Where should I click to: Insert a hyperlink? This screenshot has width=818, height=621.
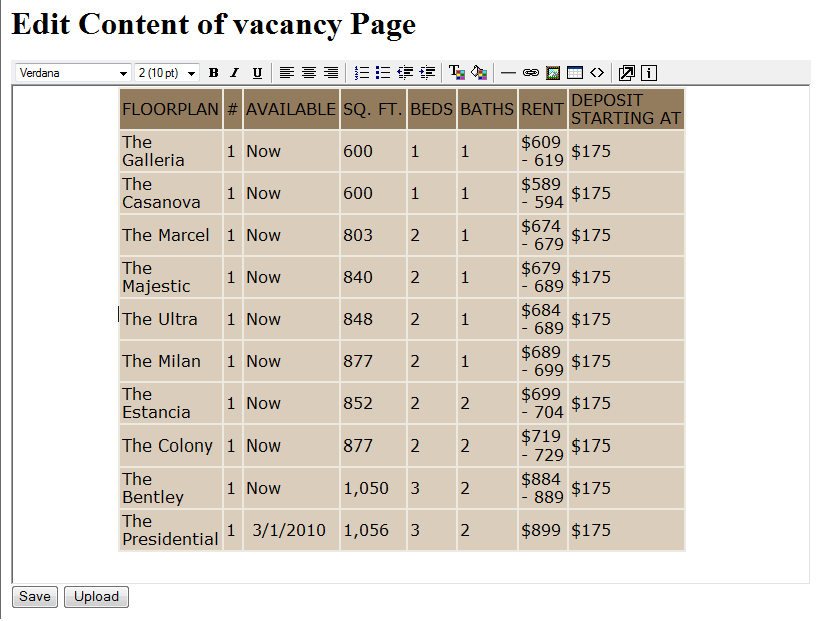point(530,73)
